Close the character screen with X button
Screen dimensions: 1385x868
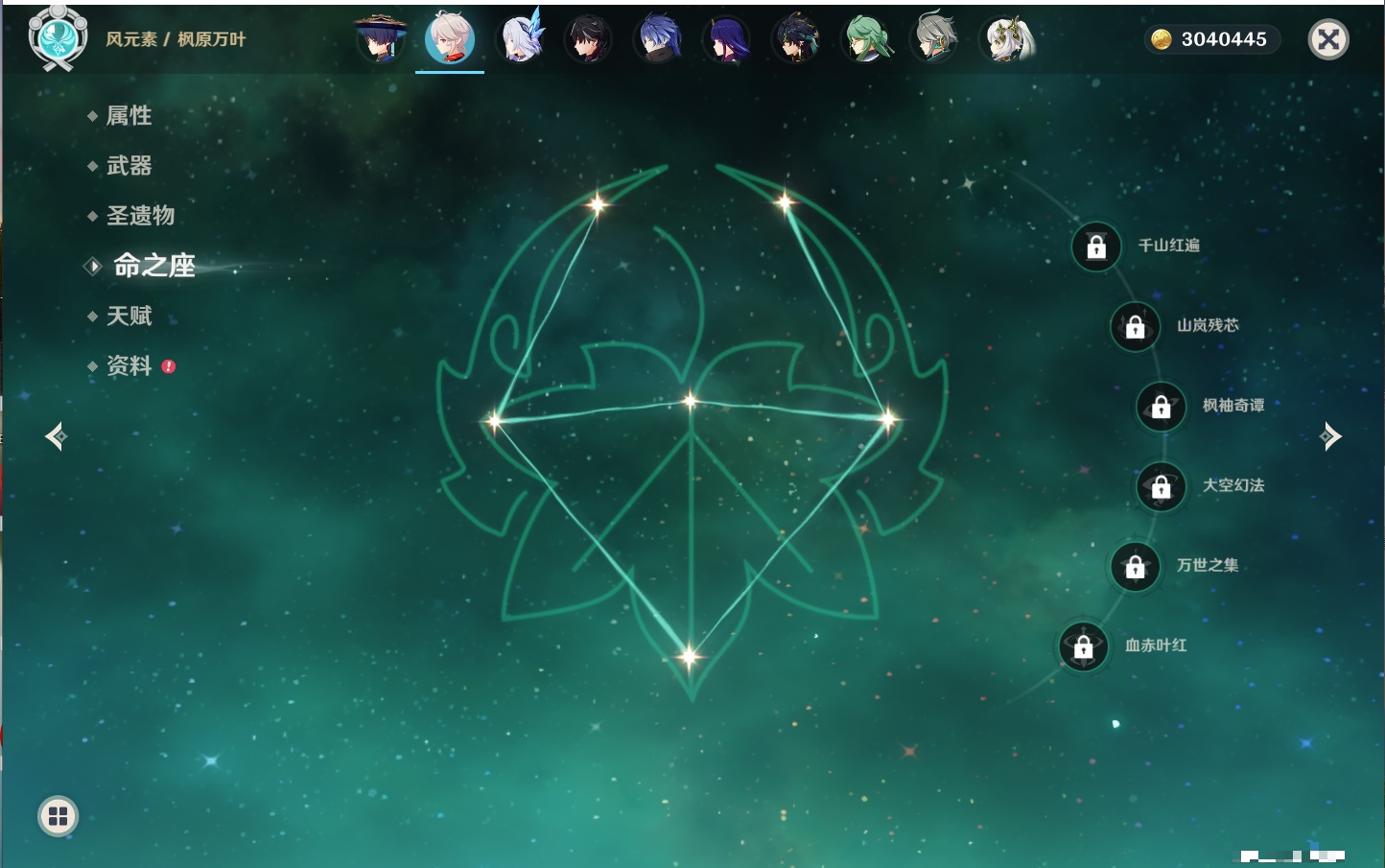click(1328, 39)
